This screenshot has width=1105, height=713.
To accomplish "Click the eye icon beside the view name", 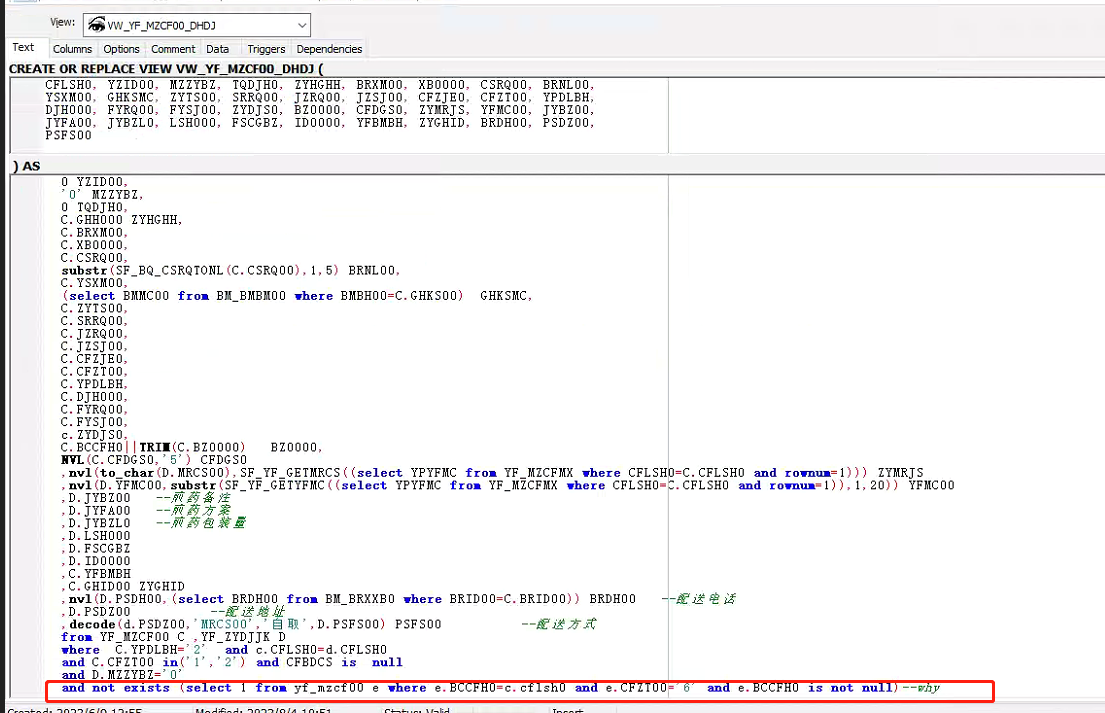I will point(96,25).
